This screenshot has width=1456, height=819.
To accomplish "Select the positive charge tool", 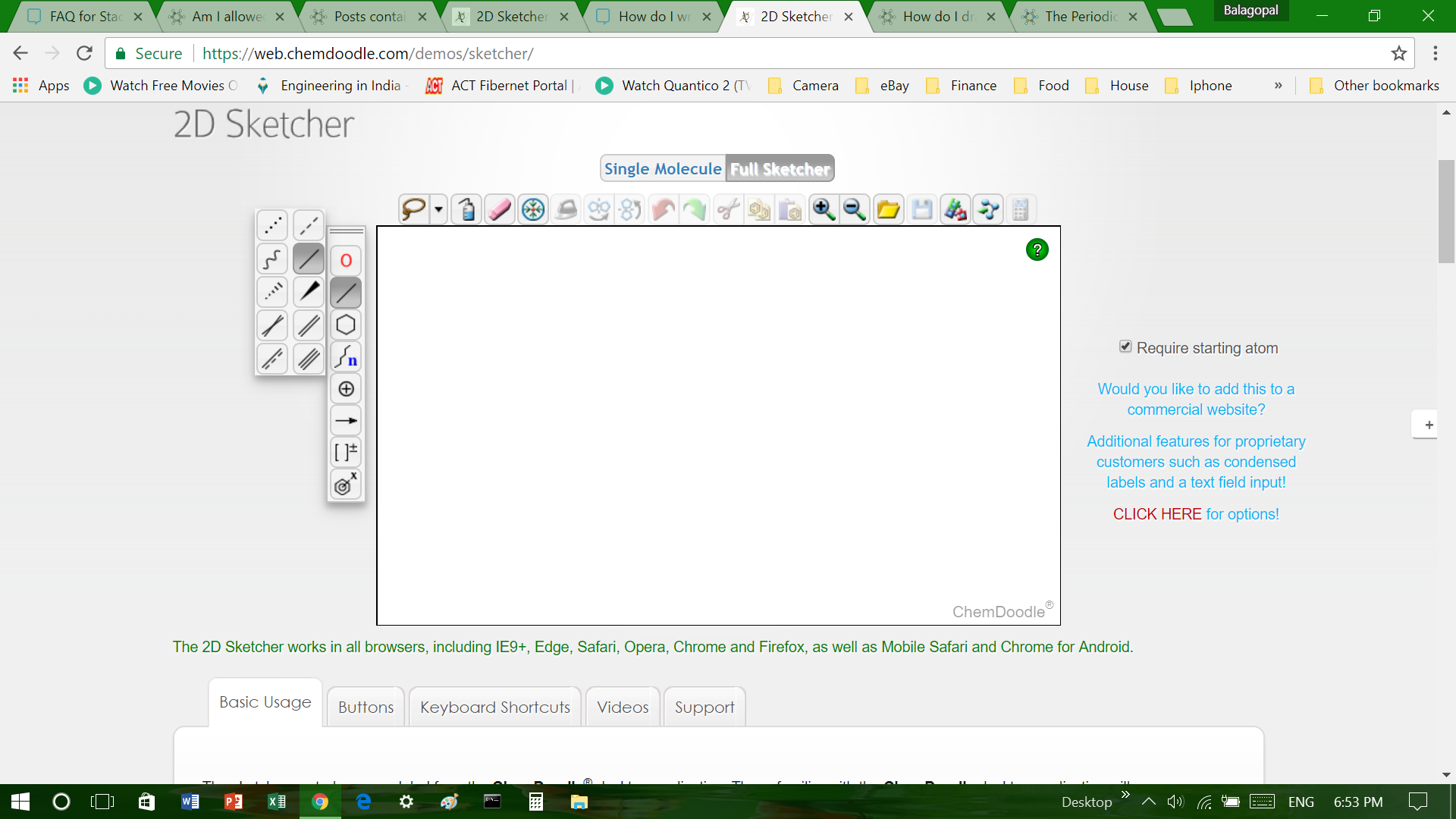I will click(346, 389).
